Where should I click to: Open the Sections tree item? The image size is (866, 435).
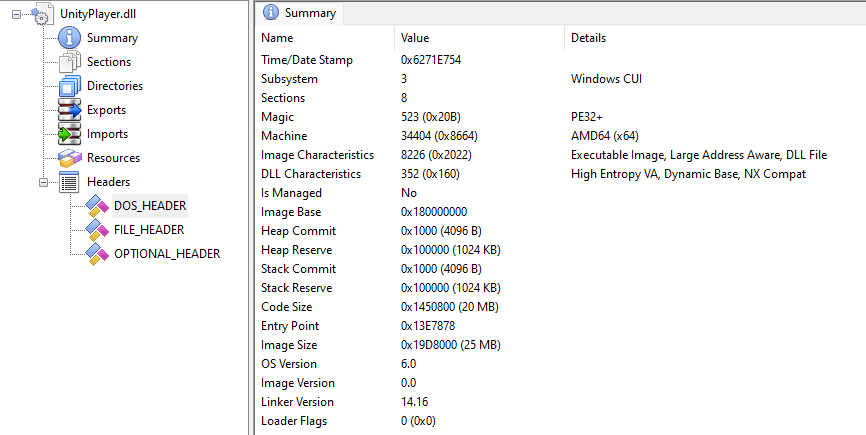(x=109, y=62)
